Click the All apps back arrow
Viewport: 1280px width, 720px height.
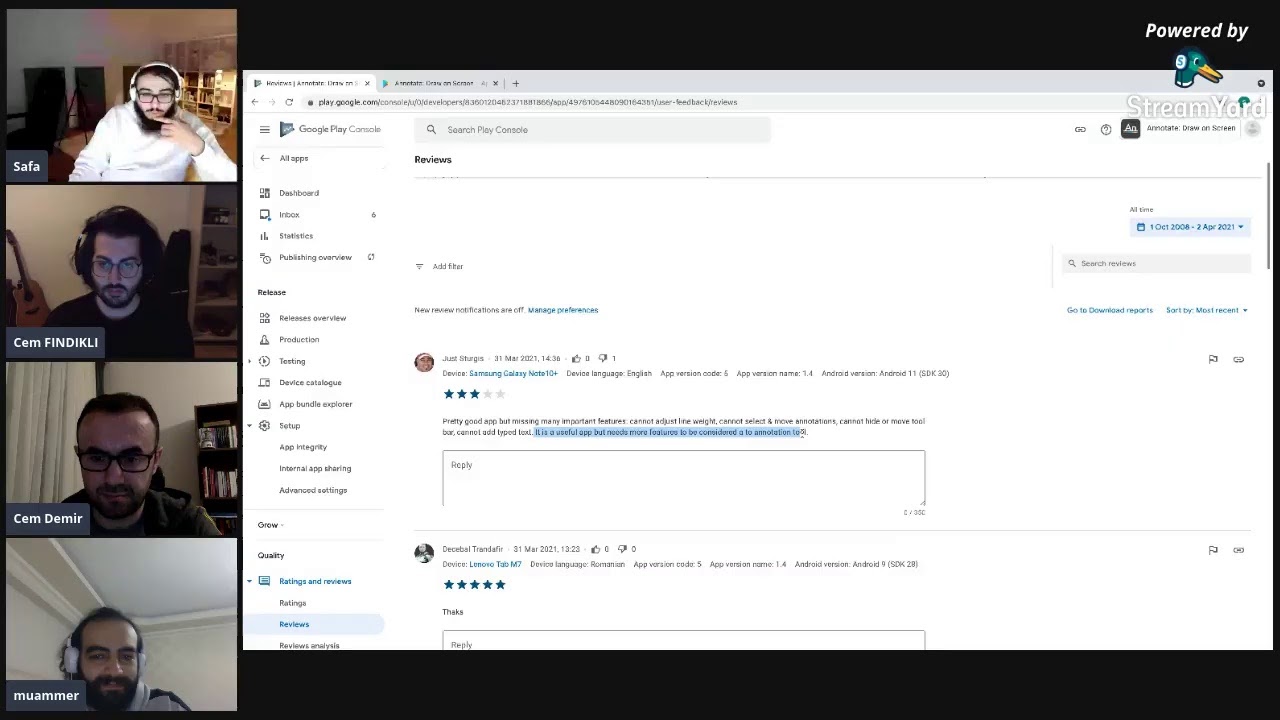264,158
